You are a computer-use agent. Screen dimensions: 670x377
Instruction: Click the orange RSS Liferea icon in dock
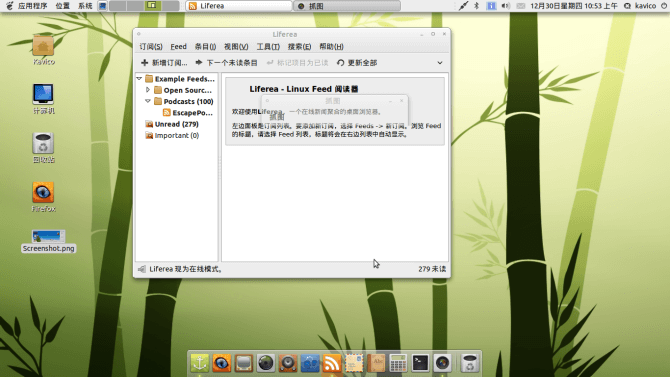[332, 363]
